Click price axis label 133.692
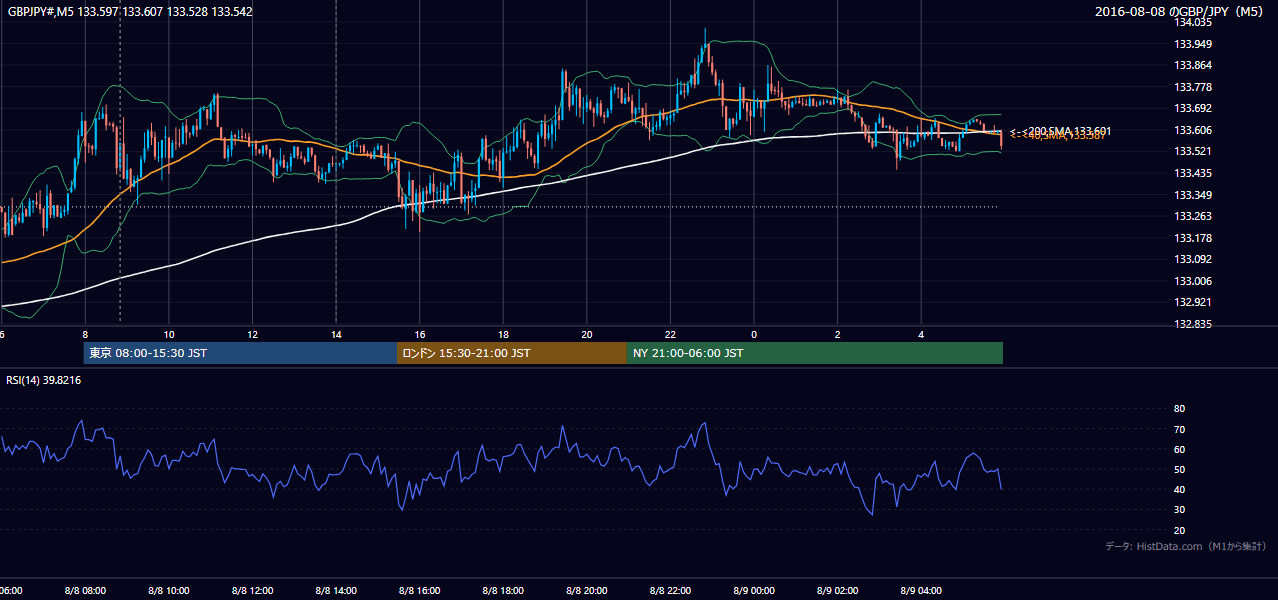The height and width of the screenshot is (600, 1278). click(1195, 108)
